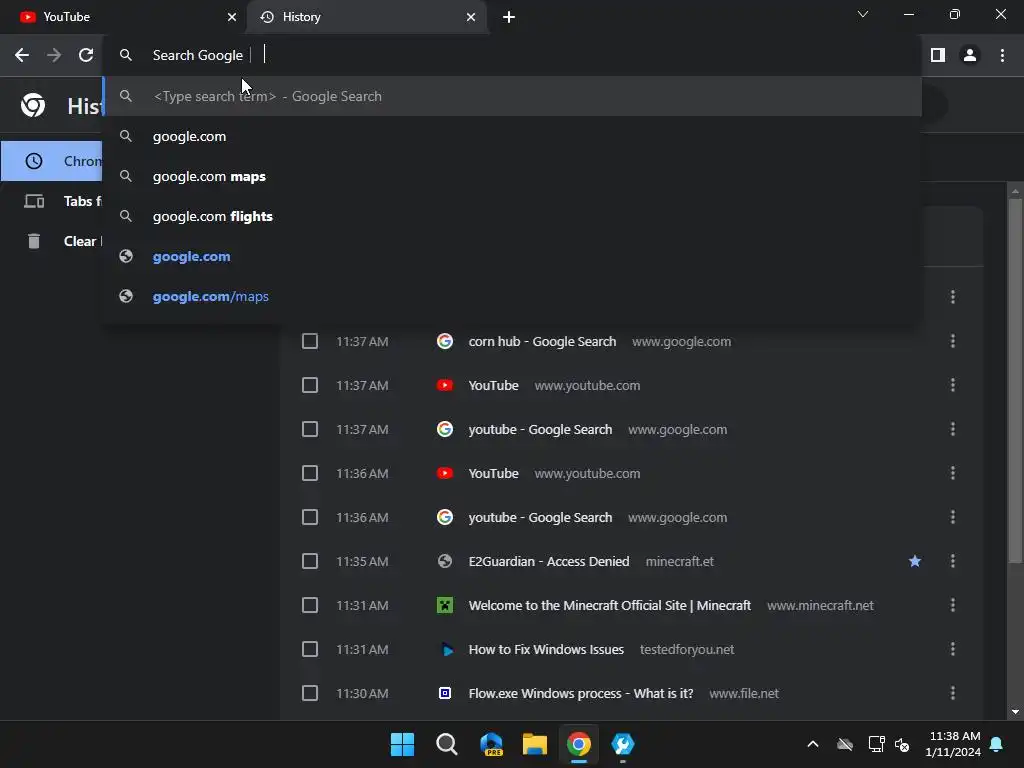Check the box for the 11:36 AM YouTube entry
Viewport: 1024px width, 768px height.
coord(310,473)
